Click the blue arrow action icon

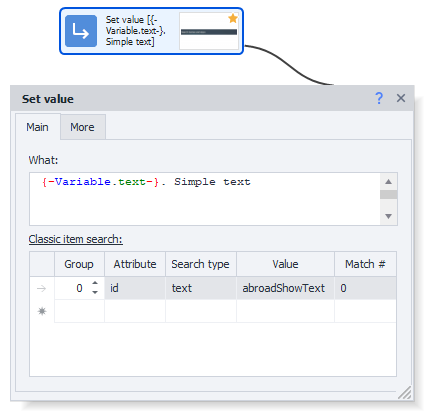(x=81, y=31)
